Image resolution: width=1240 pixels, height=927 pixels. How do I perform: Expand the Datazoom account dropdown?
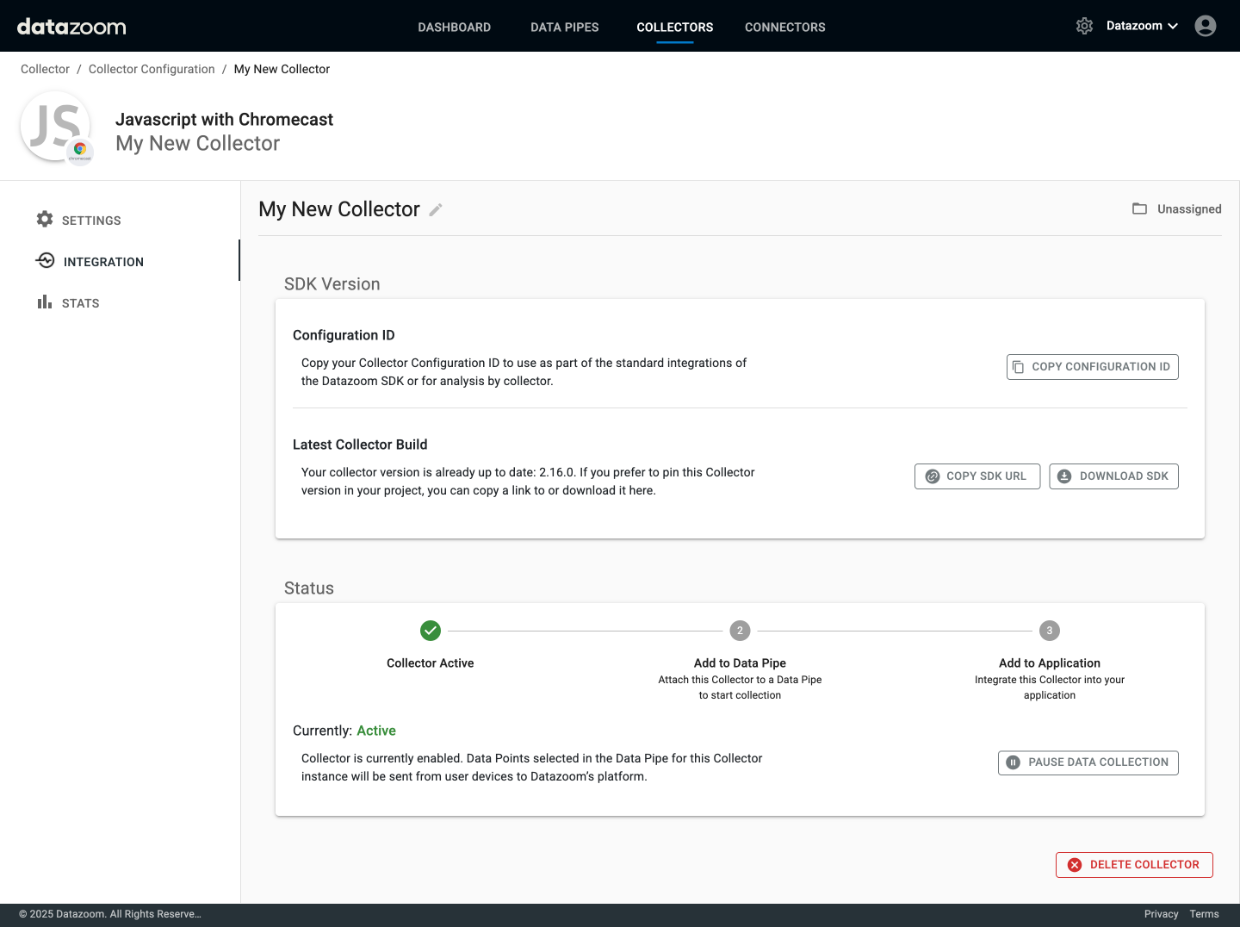click(x=1142, y=26)
